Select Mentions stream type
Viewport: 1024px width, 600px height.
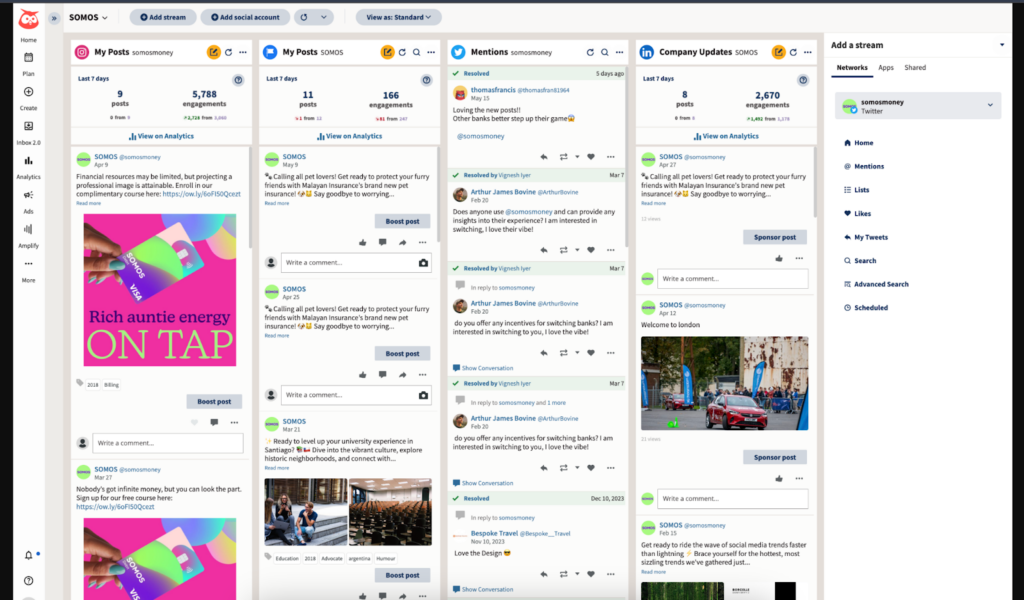point(864,166)
